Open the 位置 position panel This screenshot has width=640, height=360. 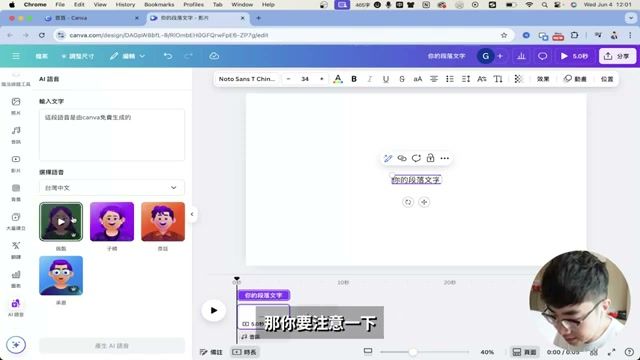point(607,79)
